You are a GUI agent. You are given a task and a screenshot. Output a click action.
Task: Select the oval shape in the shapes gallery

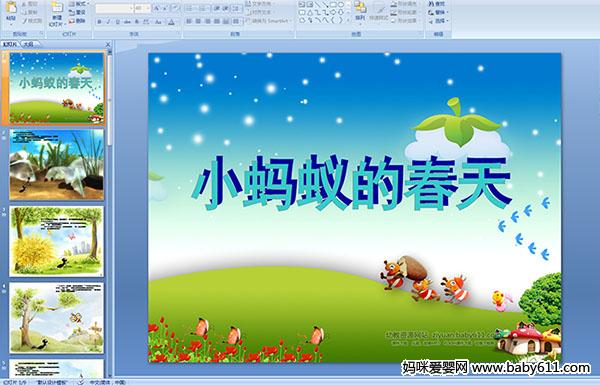(x=341, y=4)
